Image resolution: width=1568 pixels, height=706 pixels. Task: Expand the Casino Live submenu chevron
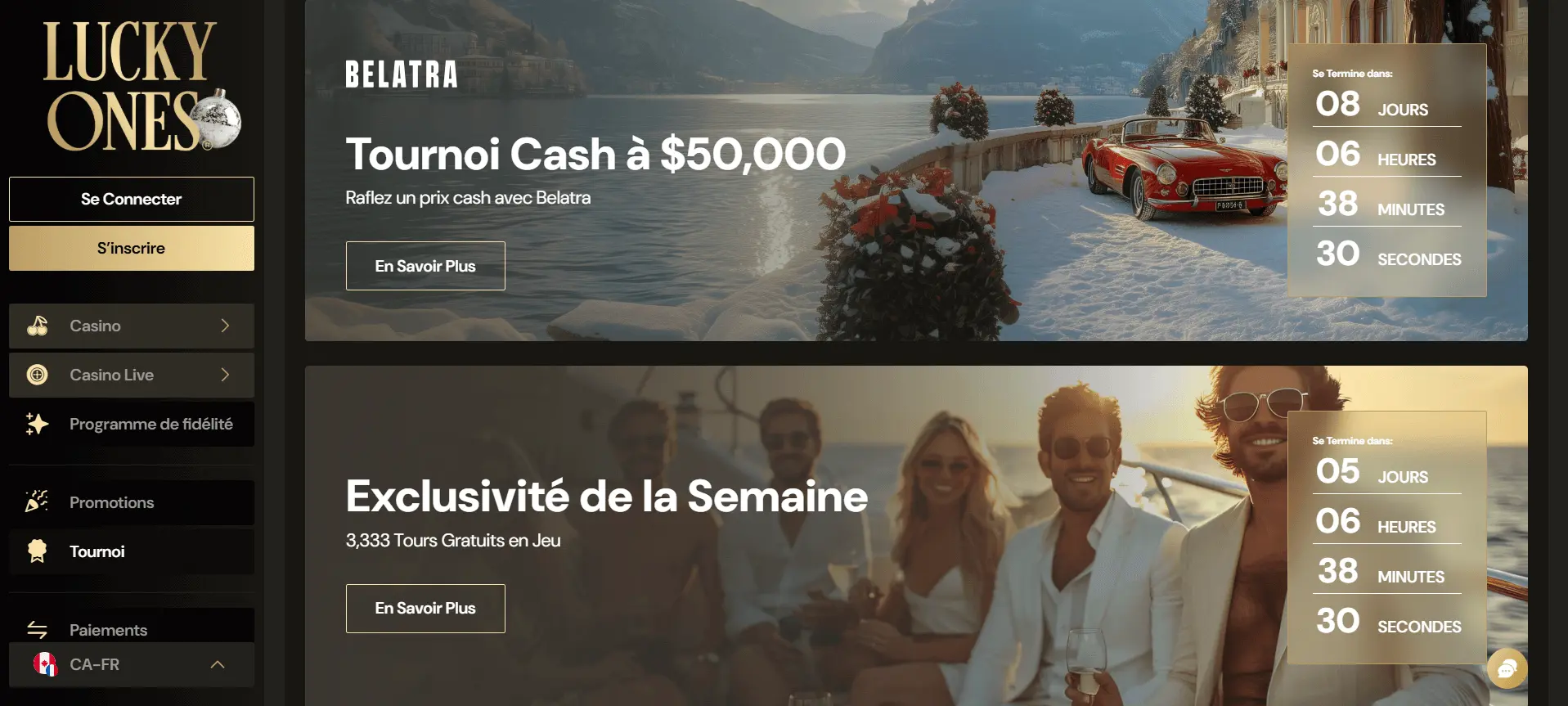coord(225,375)
